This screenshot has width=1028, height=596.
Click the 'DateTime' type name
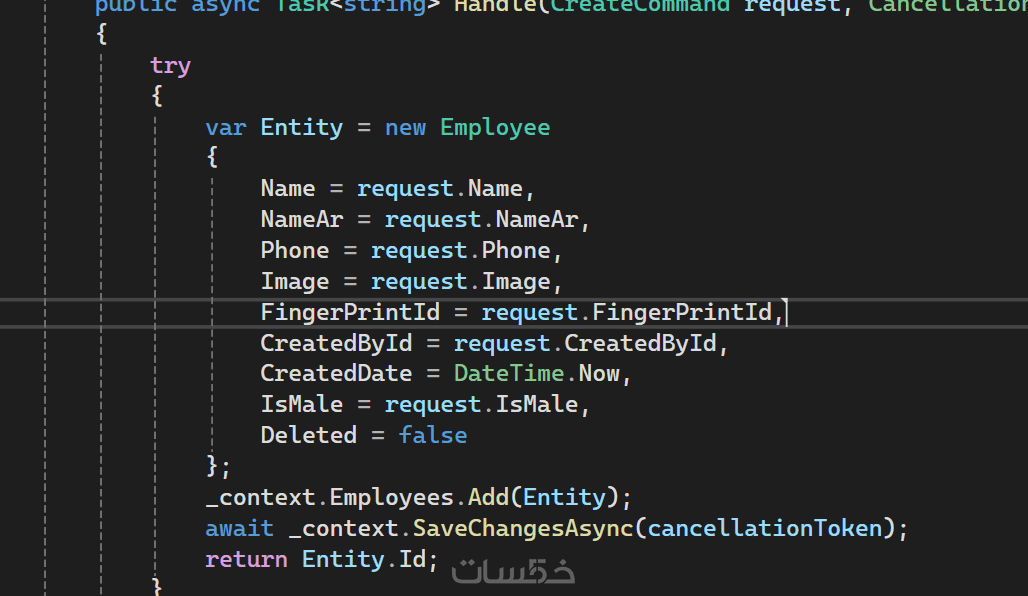(x=509, y=375)
